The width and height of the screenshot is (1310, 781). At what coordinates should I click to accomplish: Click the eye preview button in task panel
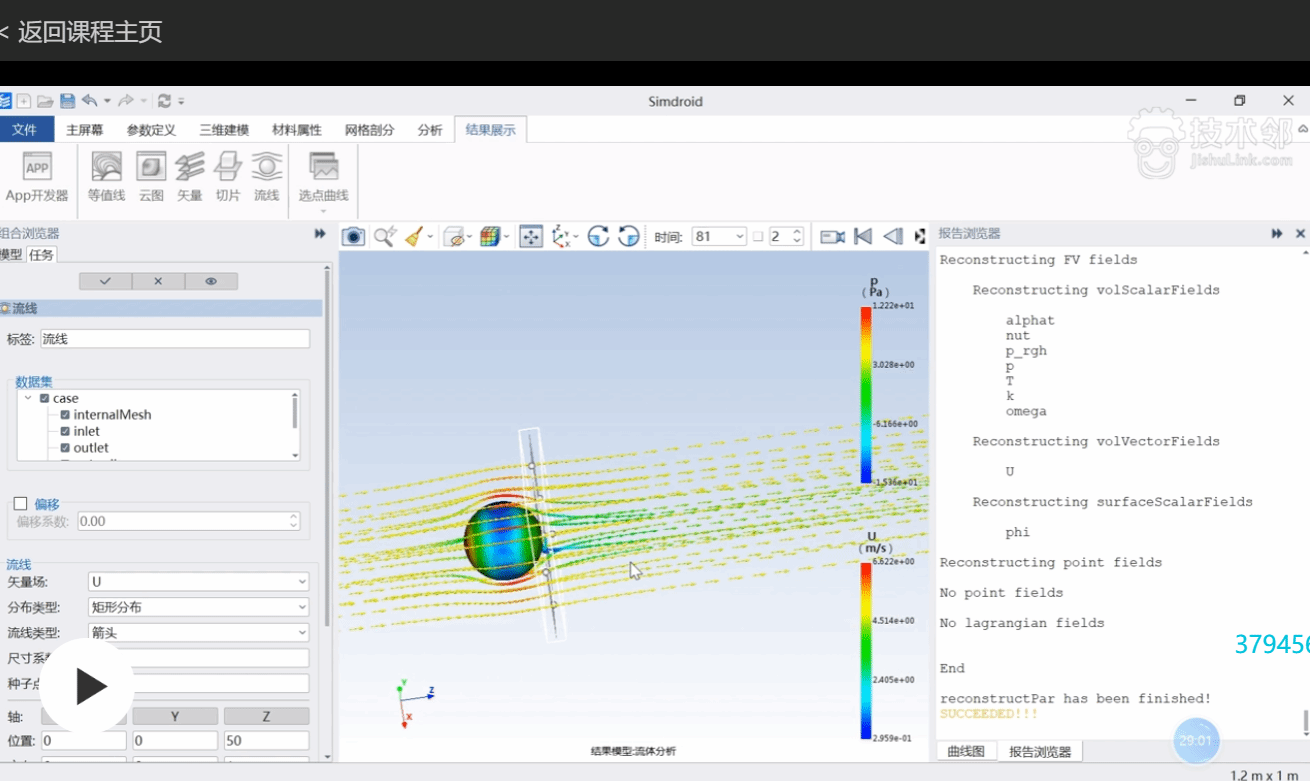[211, 281]
